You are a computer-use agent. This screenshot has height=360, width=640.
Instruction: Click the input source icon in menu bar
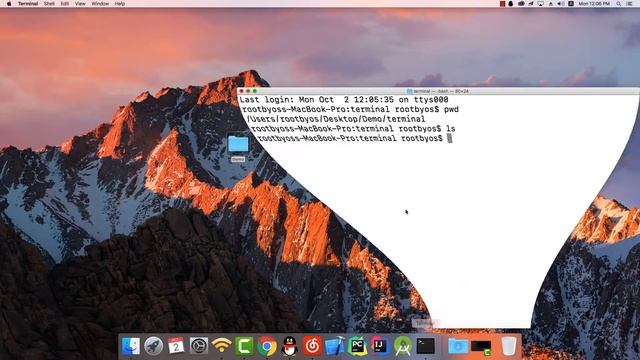pyautogui.click(x=571, y=4)
